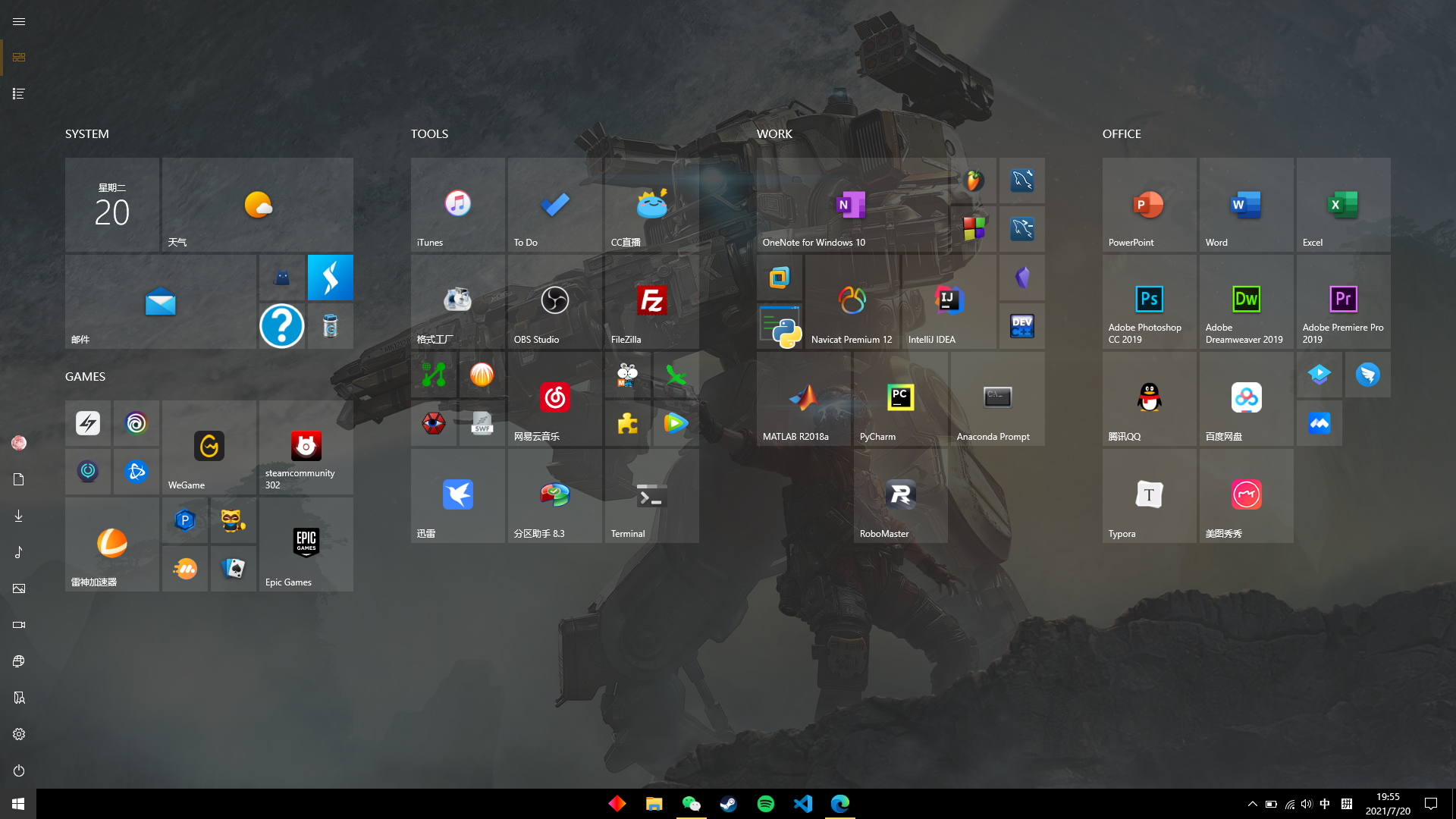Show hidden system tray icons chevron
Screen dimensions: 1456x819
(1252, 804)
